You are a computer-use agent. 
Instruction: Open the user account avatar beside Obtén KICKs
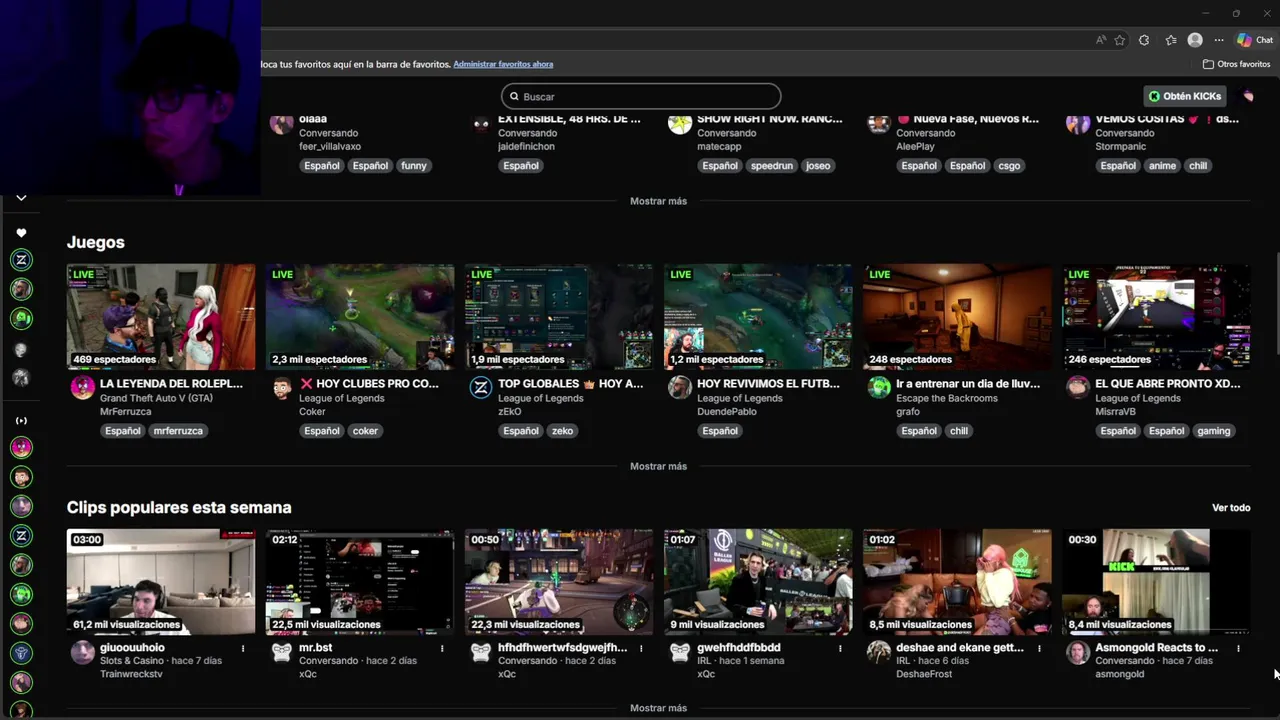click(x=1248, y=96)
